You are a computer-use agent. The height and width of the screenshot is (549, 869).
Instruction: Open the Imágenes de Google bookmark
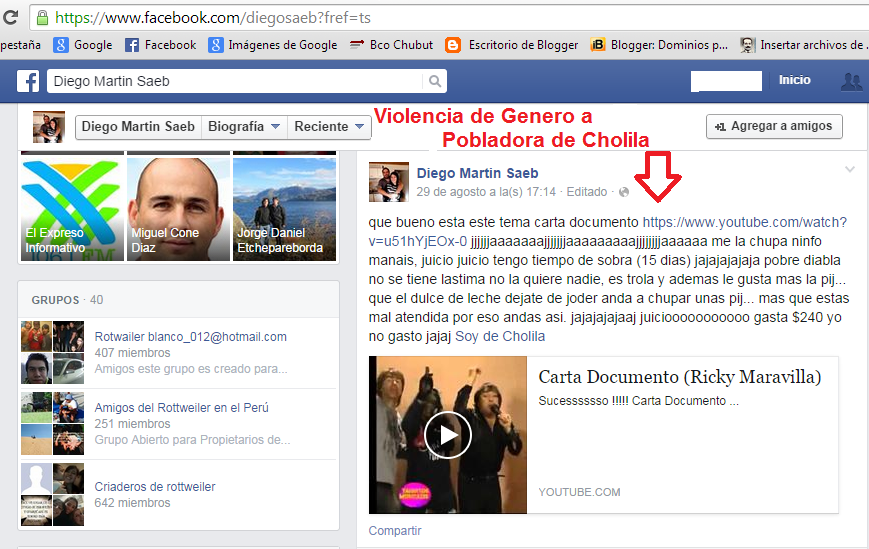tap(273, 45)
